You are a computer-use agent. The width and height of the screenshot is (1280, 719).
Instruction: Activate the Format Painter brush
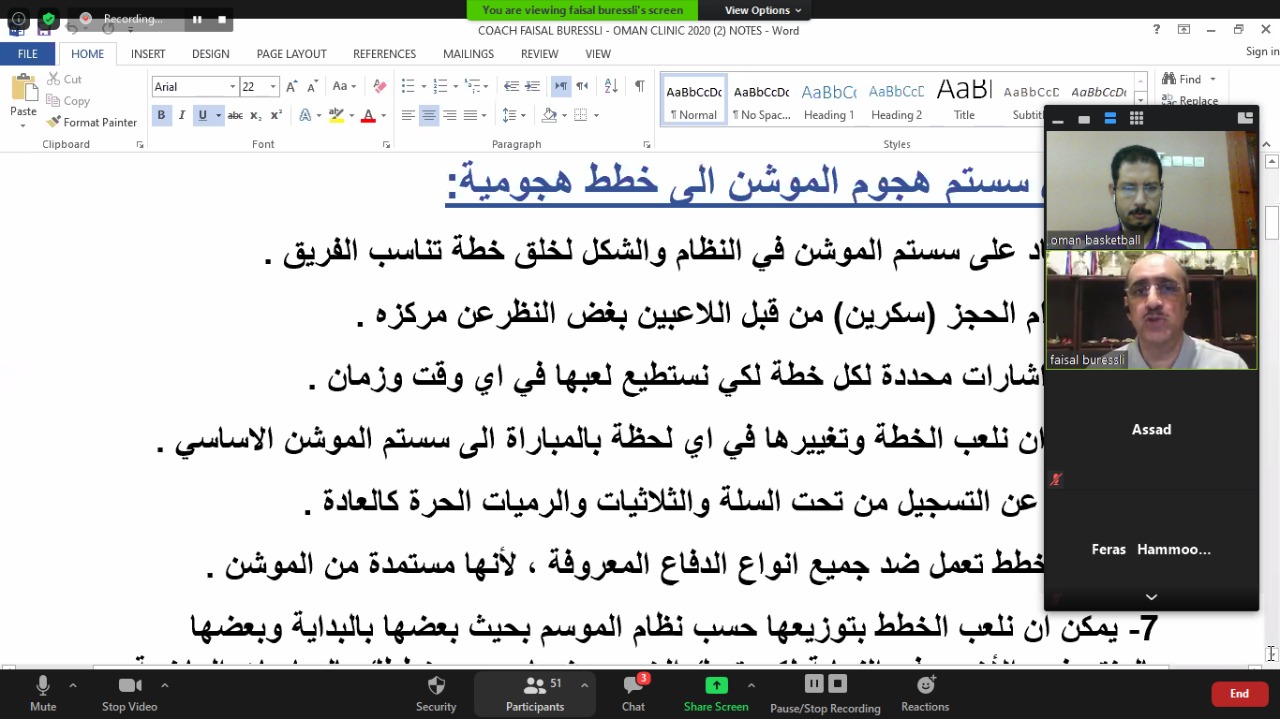coord(92,122)
